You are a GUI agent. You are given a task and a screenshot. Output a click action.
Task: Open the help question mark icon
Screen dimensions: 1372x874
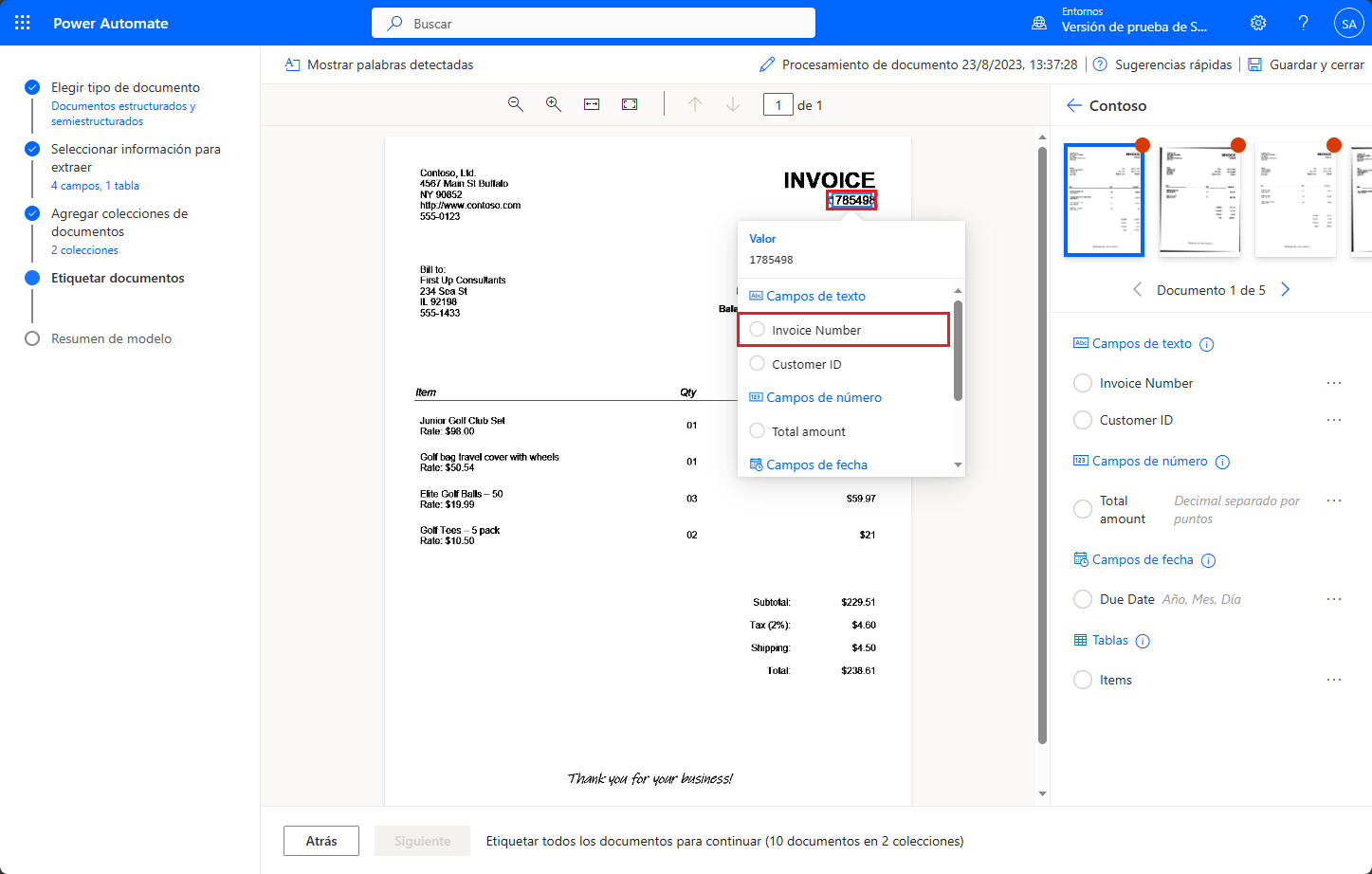click(x=1304, y=23)
